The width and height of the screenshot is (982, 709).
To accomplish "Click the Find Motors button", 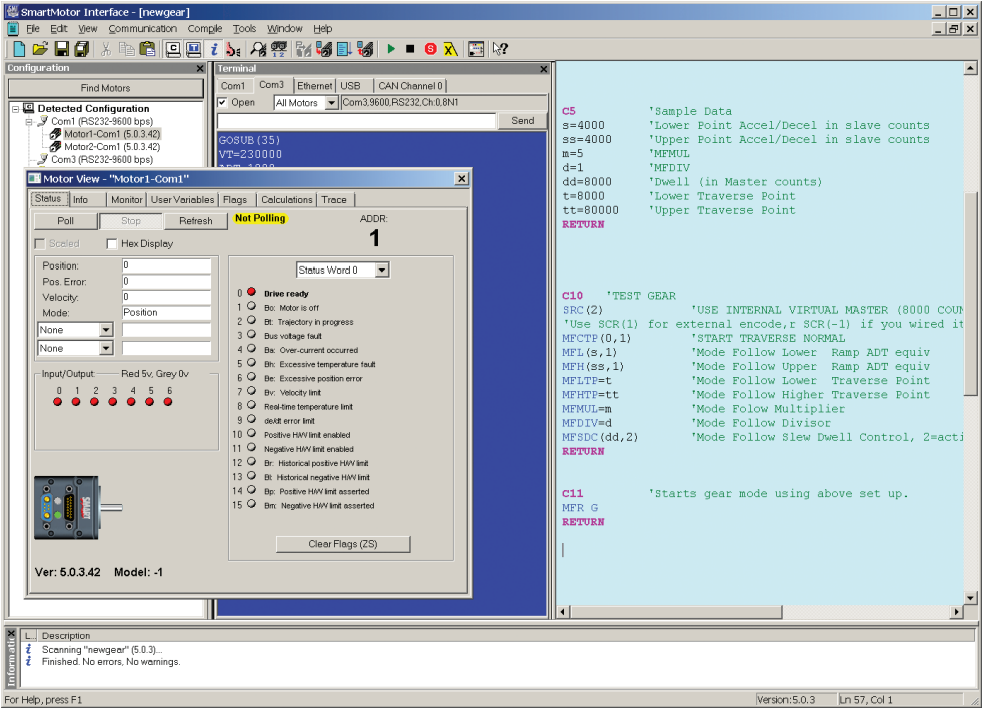I will [105, 88].
